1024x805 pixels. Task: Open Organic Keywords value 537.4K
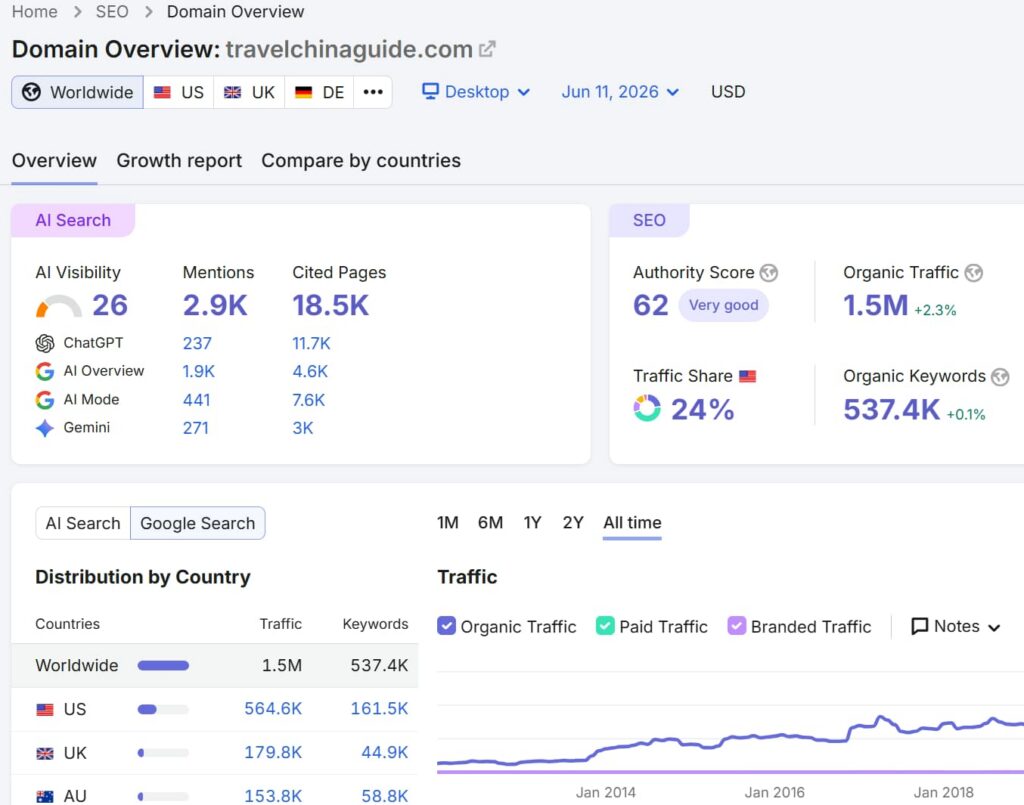(891, 409)
